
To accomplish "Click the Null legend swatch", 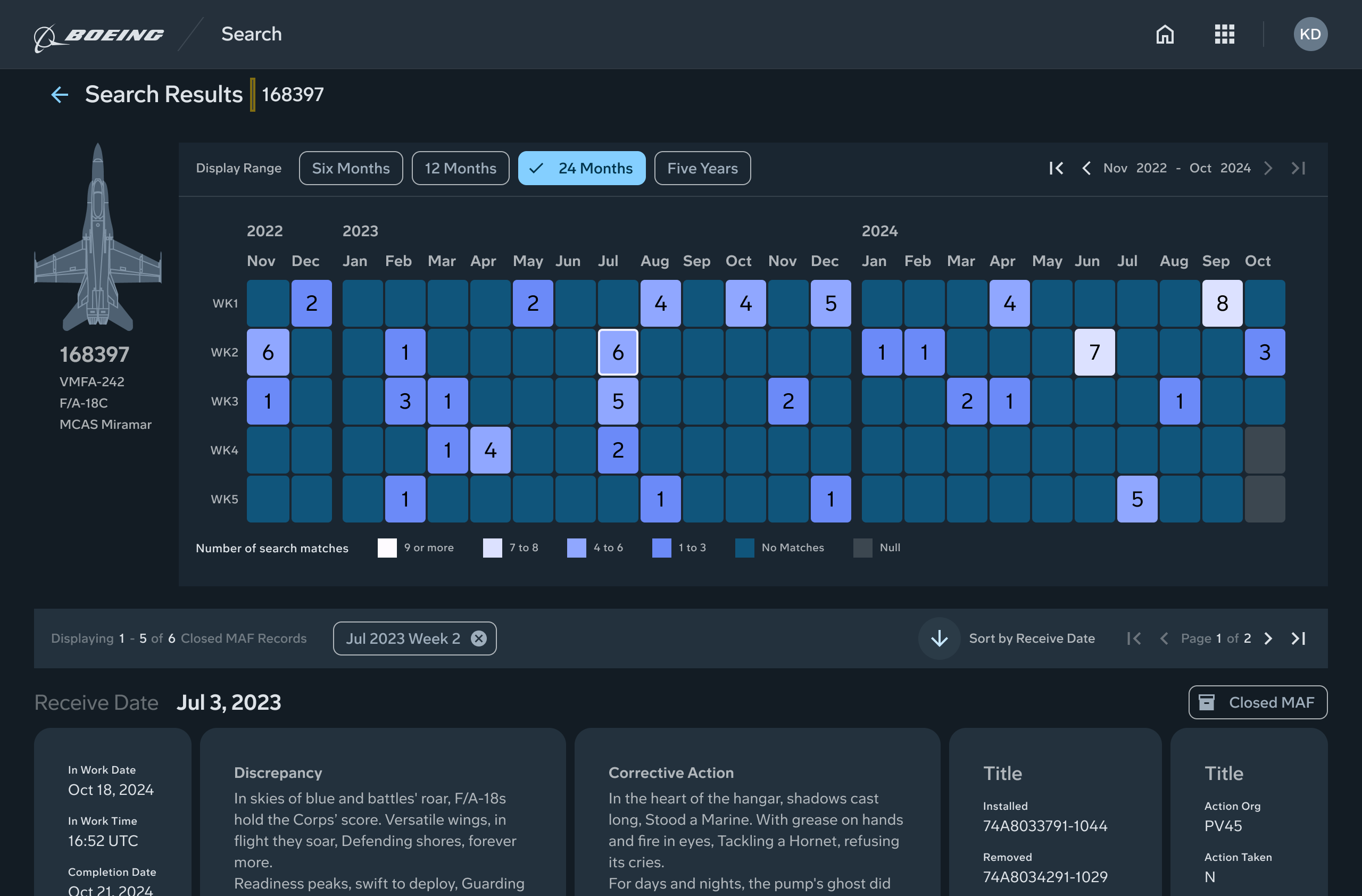I will (x=862, y=548).
